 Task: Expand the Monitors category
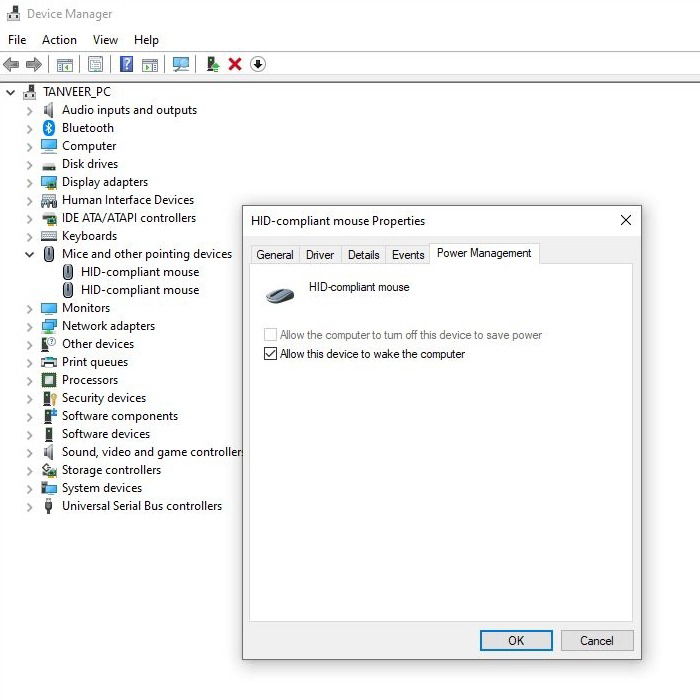29,309
